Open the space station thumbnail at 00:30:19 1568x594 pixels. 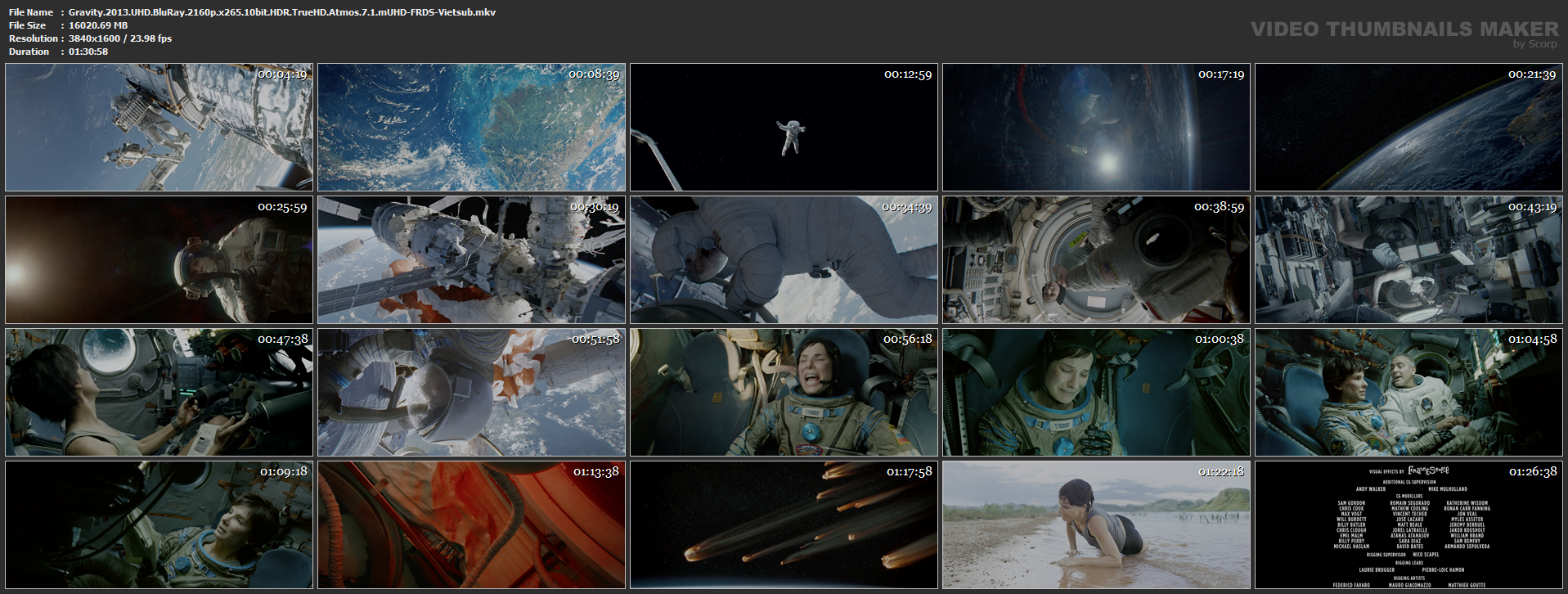(471, 259)
